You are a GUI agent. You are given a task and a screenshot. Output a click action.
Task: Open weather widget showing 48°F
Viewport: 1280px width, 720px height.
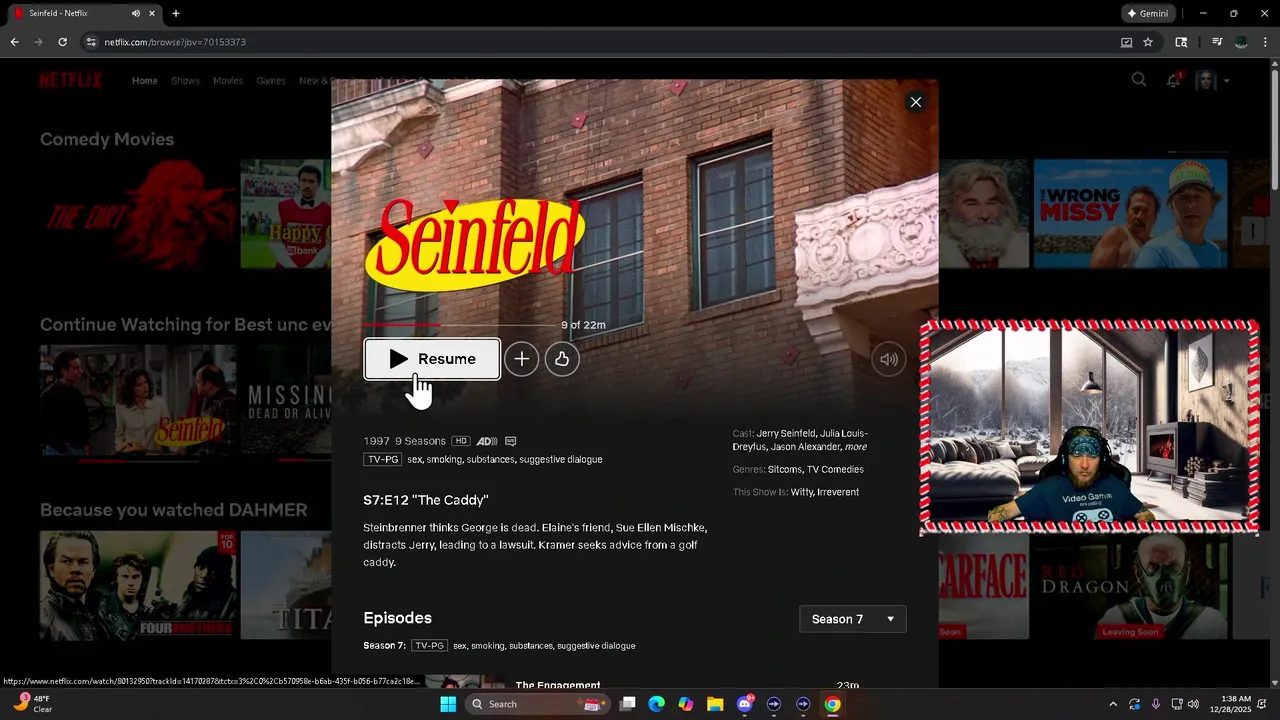[32, 704]
